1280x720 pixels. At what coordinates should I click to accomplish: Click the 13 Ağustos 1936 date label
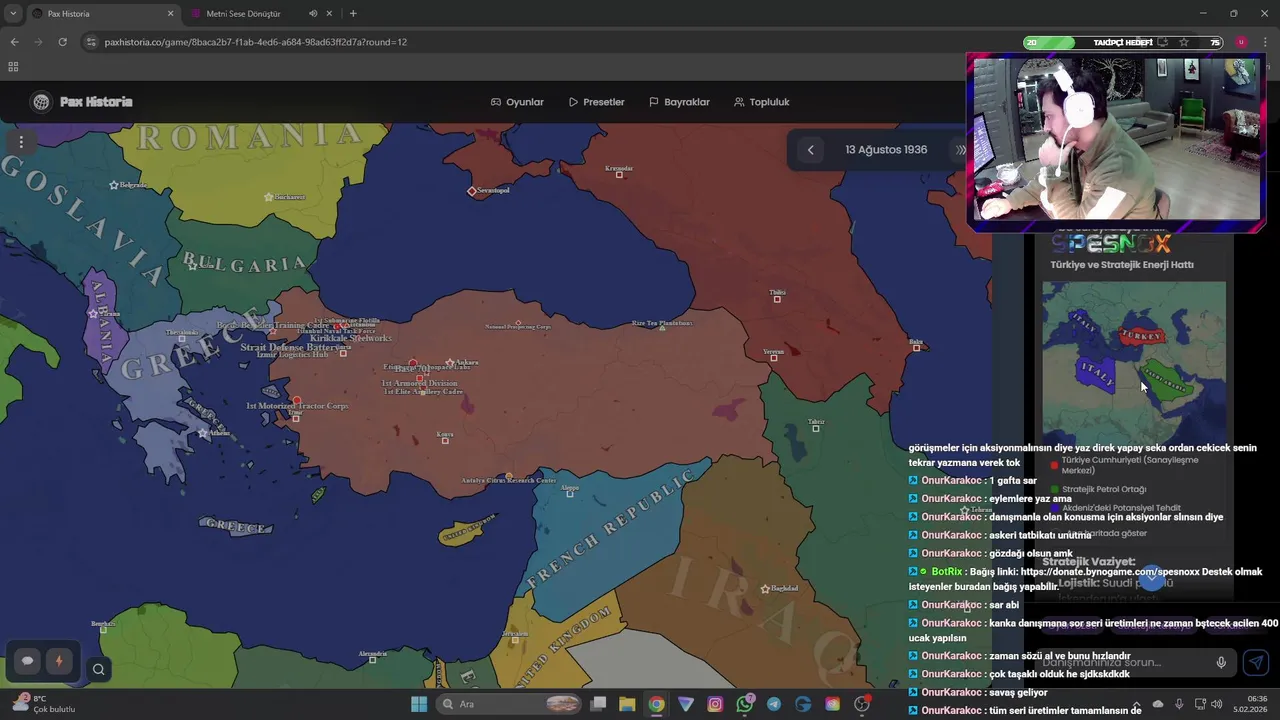tap(886, 150)
